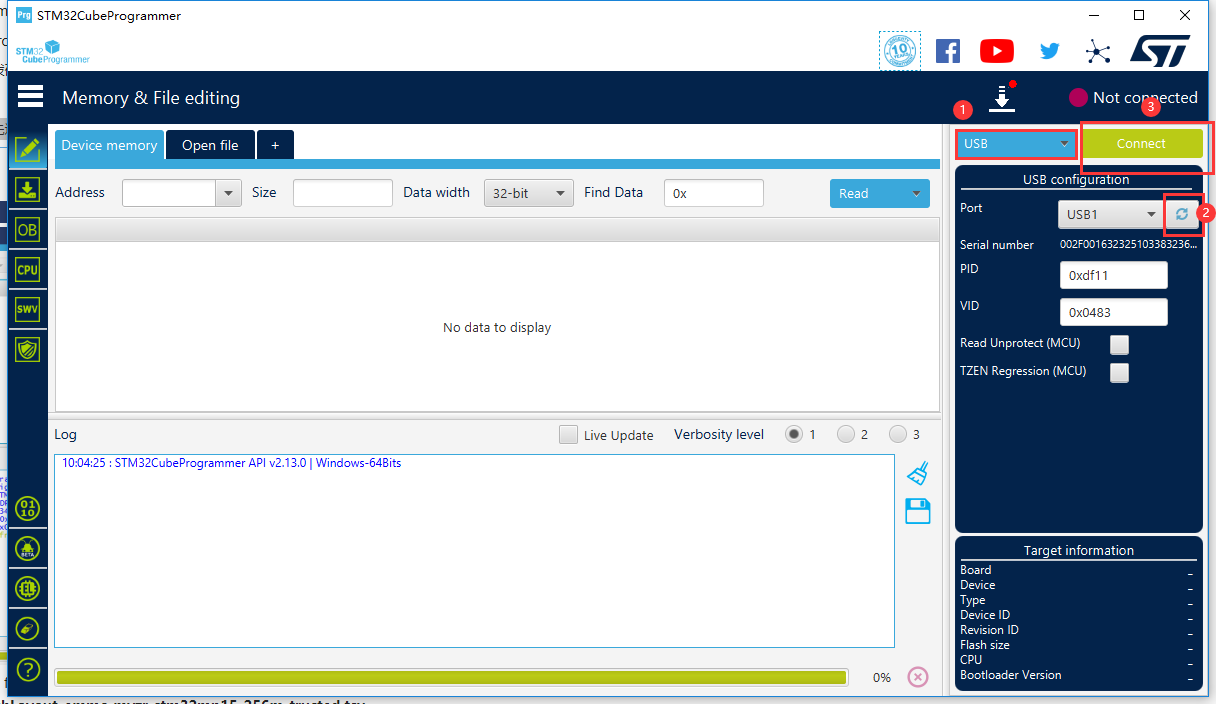Open the 32-bit data width dropdown

(529, 193)
